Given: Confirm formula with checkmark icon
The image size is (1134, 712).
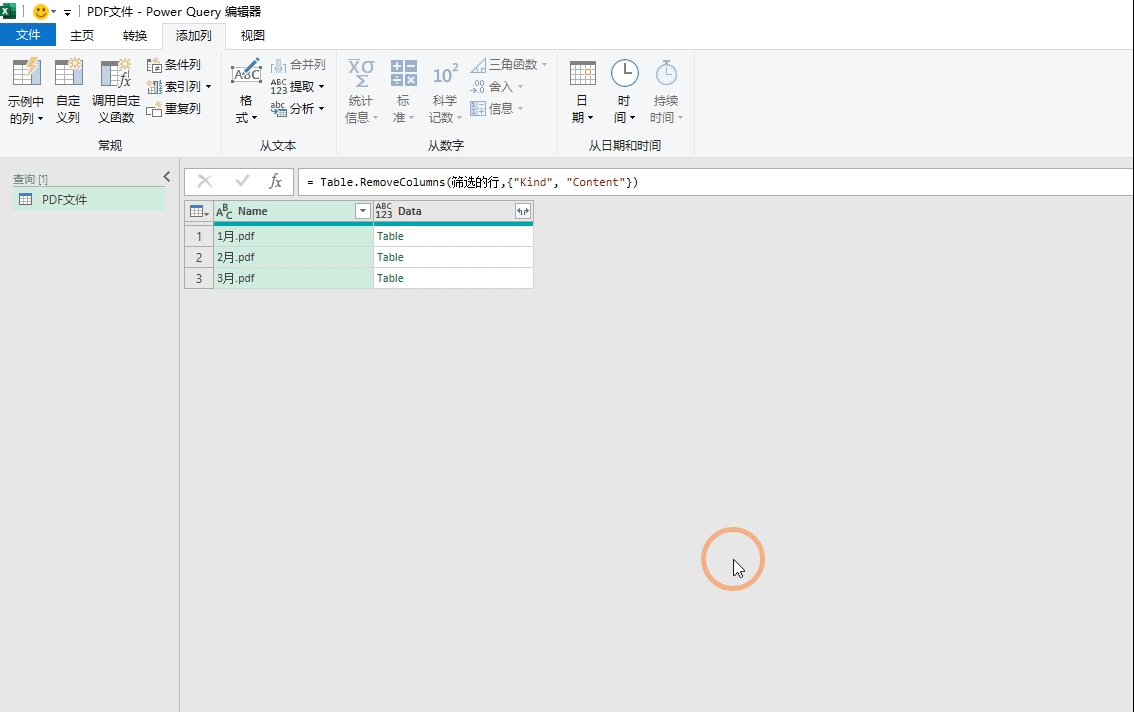Looking at the screenshot, I should pyautogui.click(x=242, y=182).
